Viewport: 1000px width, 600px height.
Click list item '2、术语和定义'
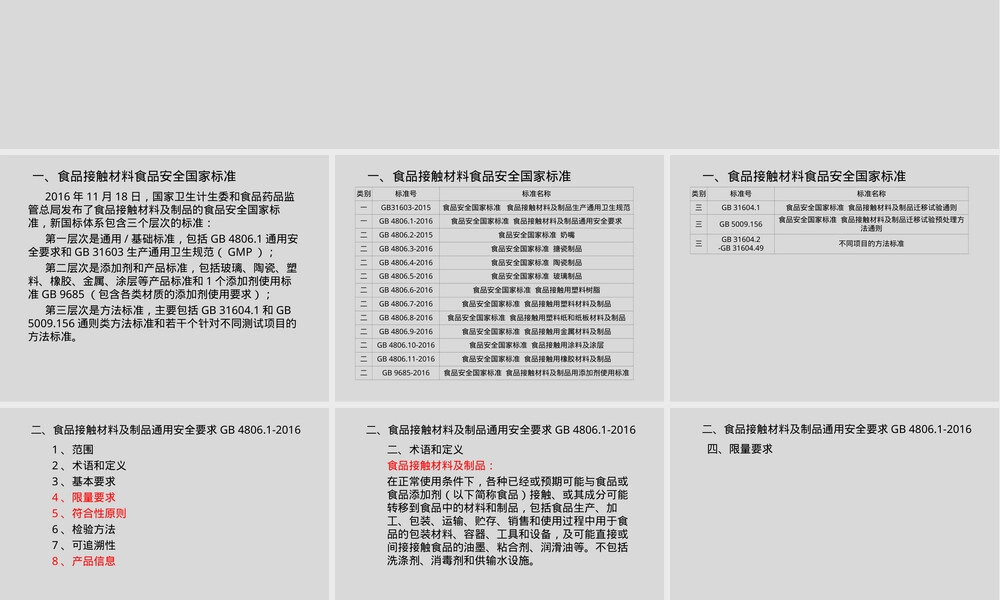tap(89, 465)
